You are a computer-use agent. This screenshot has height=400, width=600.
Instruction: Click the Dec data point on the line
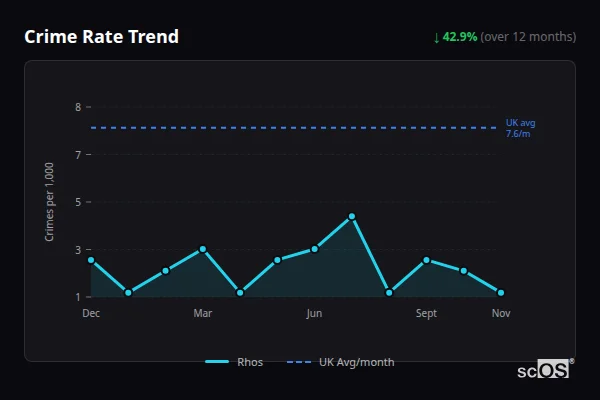pos(91,260)
